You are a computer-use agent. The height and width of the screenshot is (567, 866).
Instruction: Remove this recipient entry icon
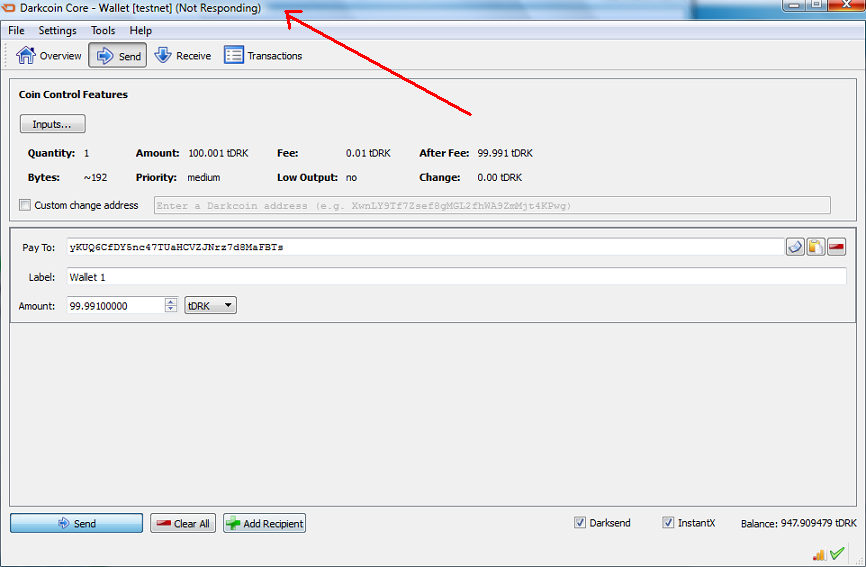[836, 247]
